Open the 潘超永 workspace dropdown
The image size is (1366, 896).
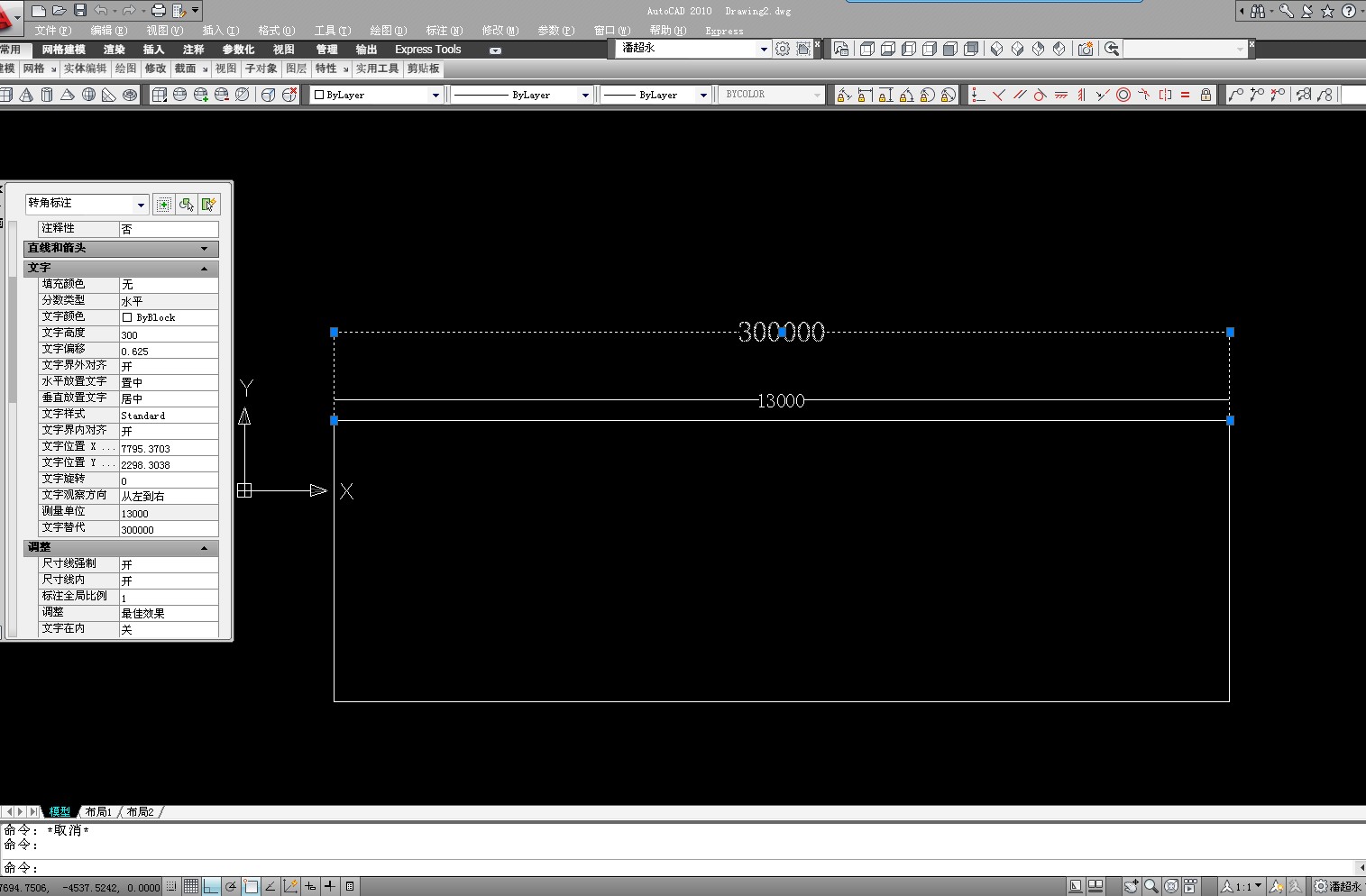pos(764,49)
